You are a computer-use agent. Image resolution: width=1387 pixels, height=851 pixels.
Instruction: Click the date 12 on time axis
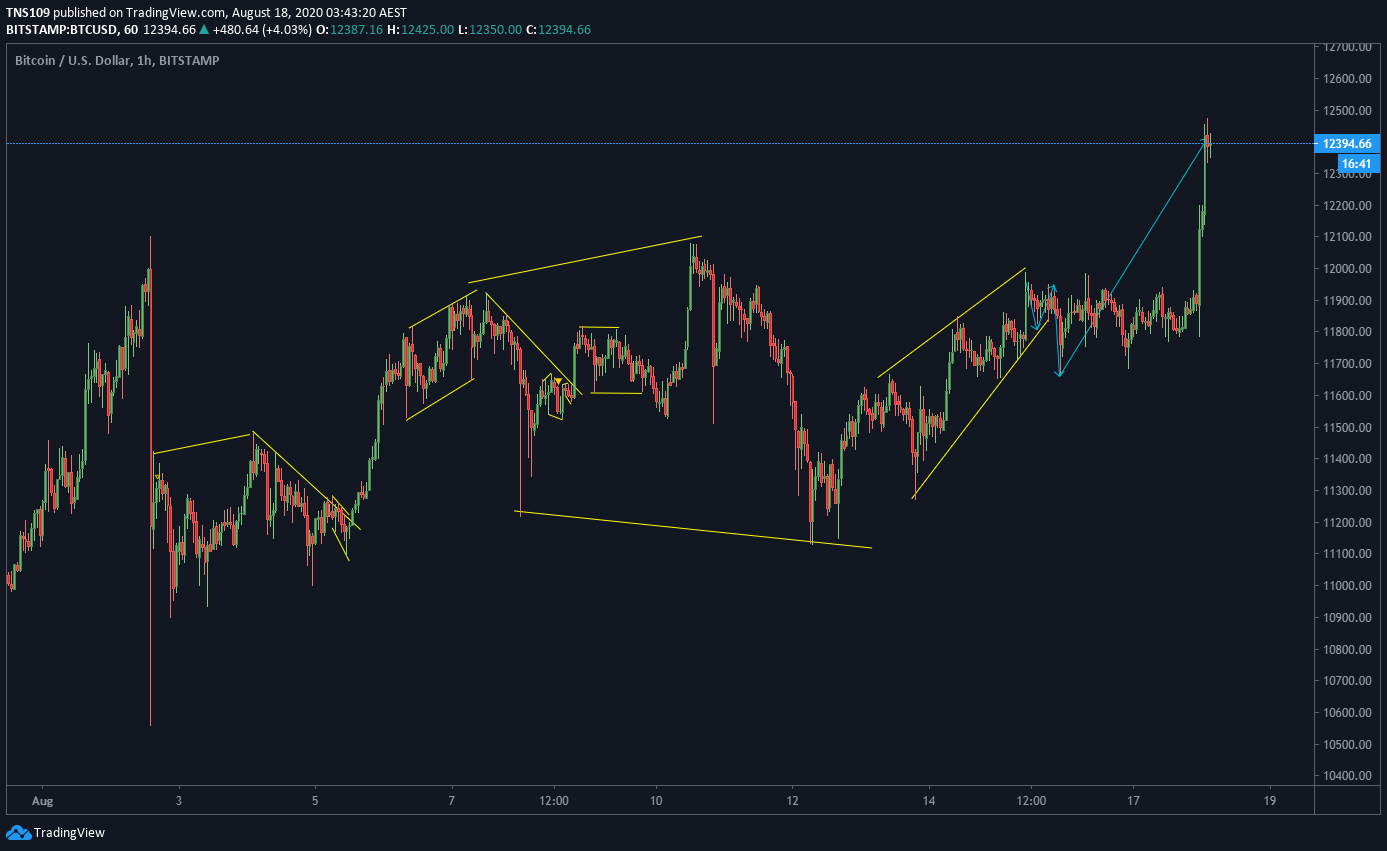point(793,801)
